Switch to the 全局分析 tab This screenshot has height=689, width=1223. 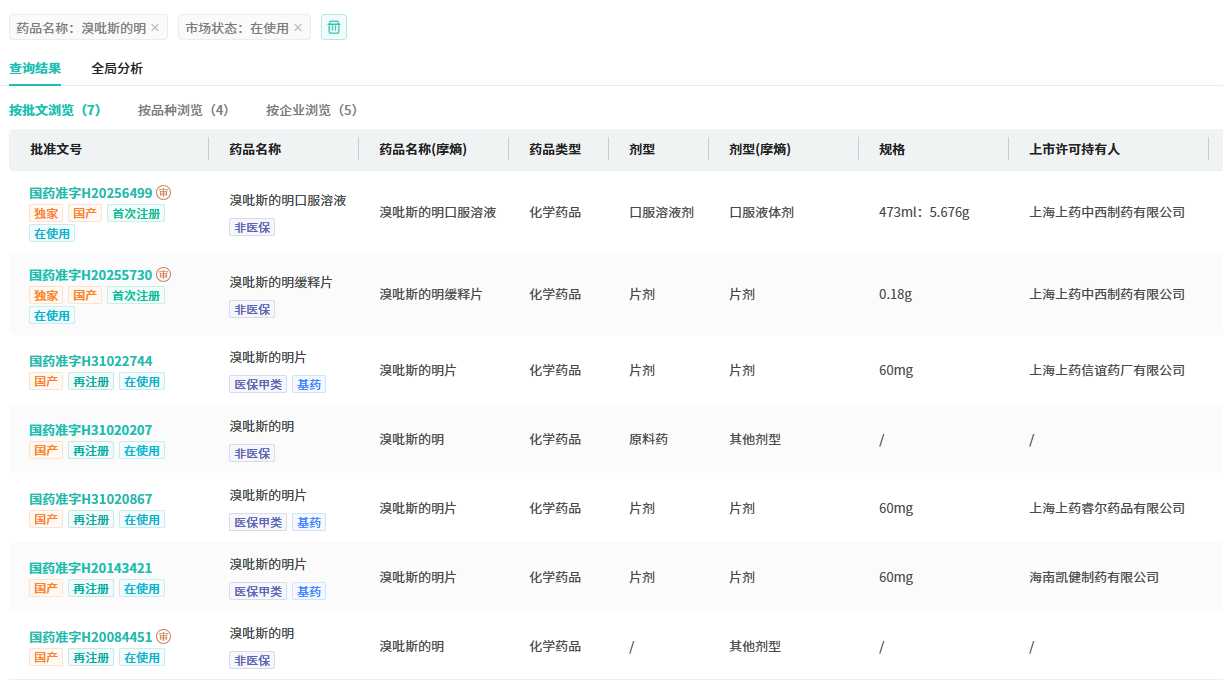click(117, 69)
